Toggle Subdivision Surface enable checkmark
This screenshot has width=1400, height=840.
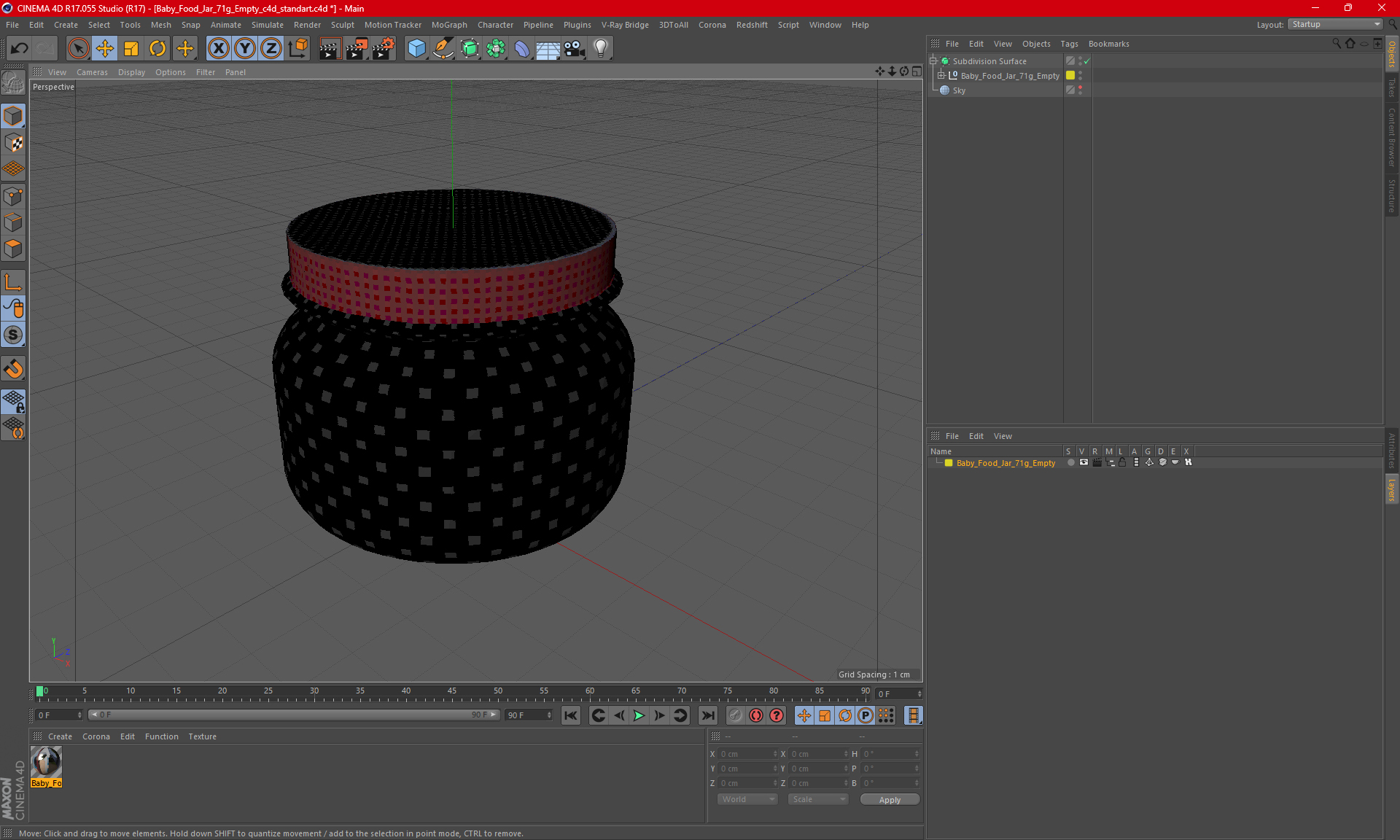click(1086, 61)
